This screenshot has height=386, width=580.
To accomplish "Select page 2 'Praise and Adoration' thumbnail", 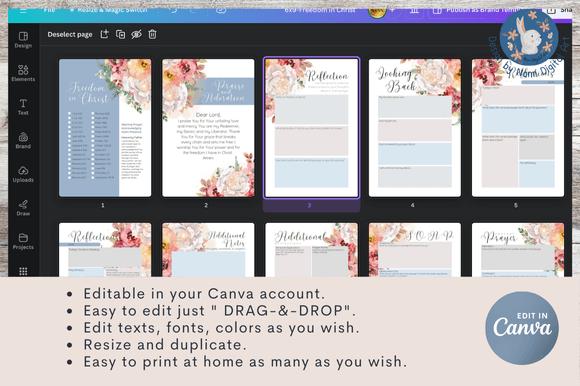I will (x=208, y=128).
